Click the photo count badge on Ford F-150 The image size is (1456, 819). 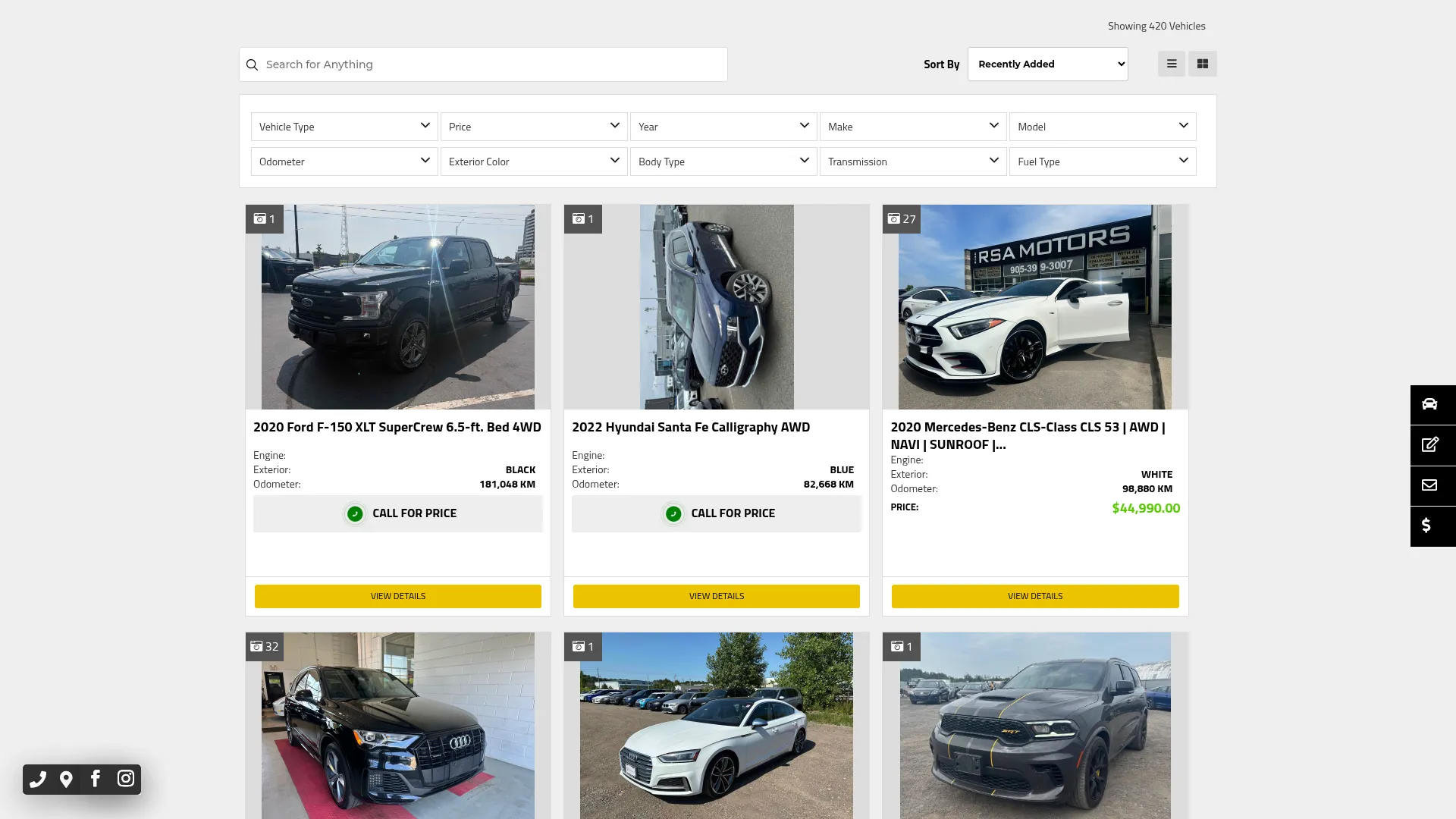click(x=265, y=219)
